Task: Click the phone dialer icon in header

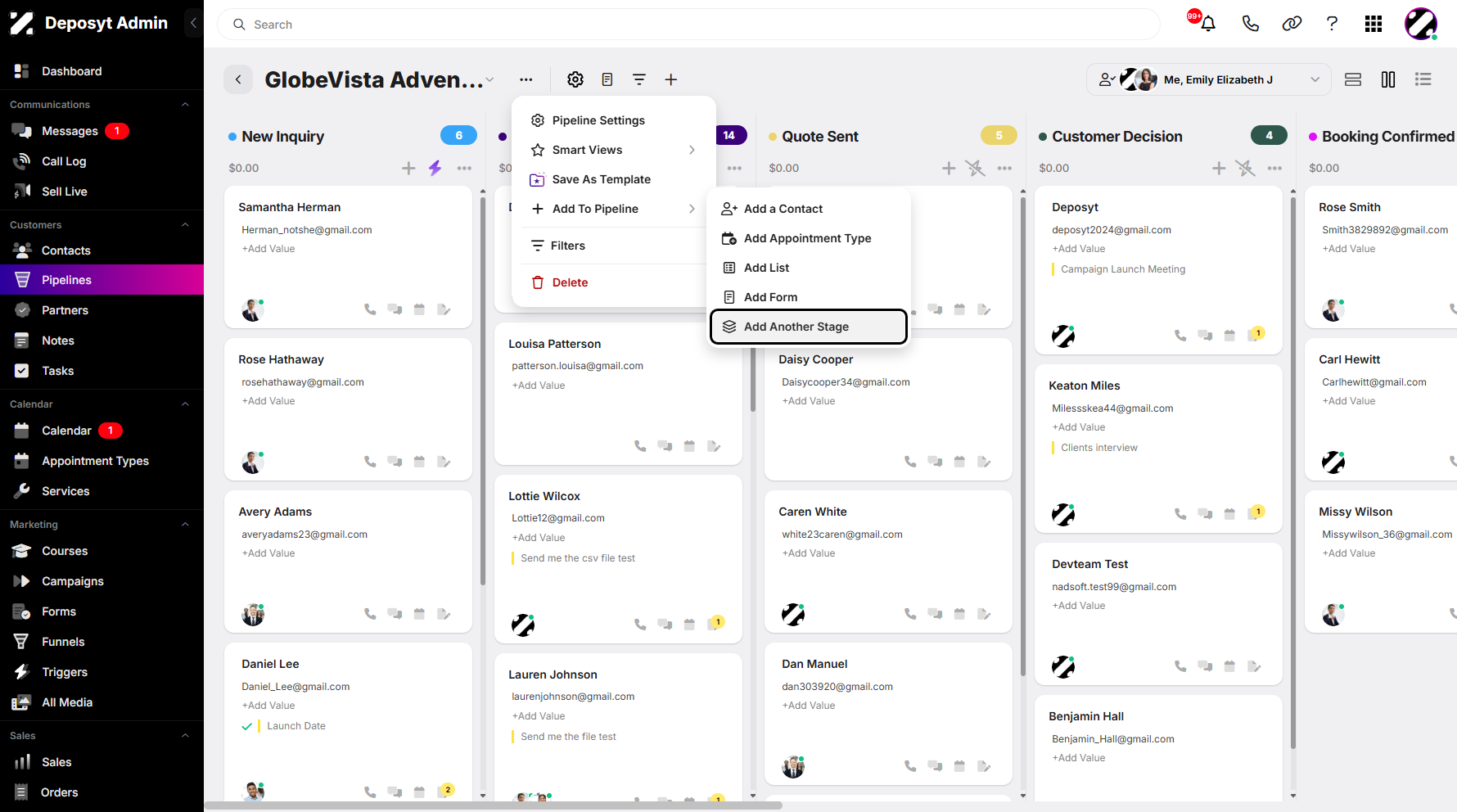Action: coord(1250,24)
